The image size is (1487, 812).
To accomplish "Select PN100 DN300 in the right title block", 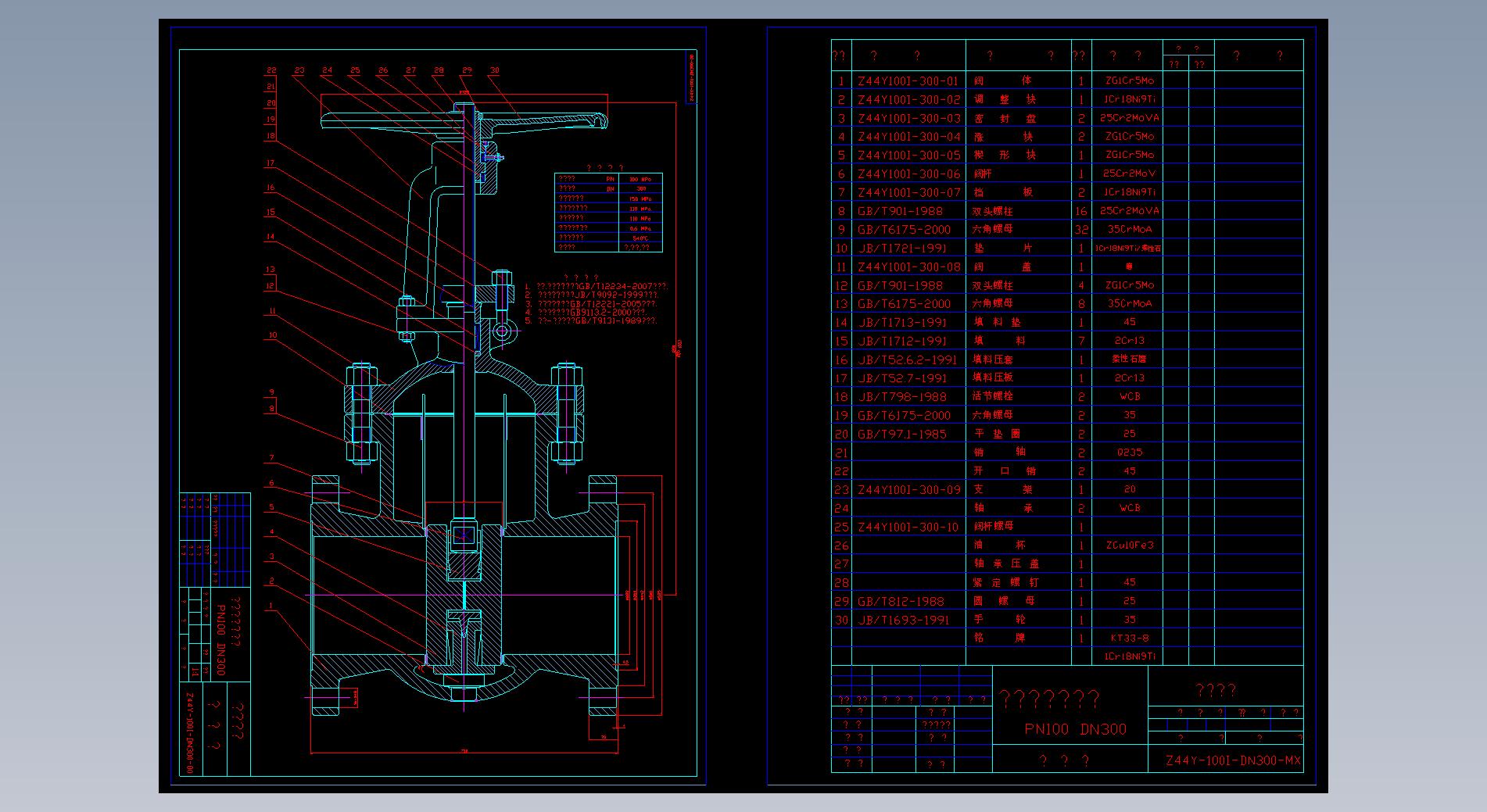I will [1076, 729].
